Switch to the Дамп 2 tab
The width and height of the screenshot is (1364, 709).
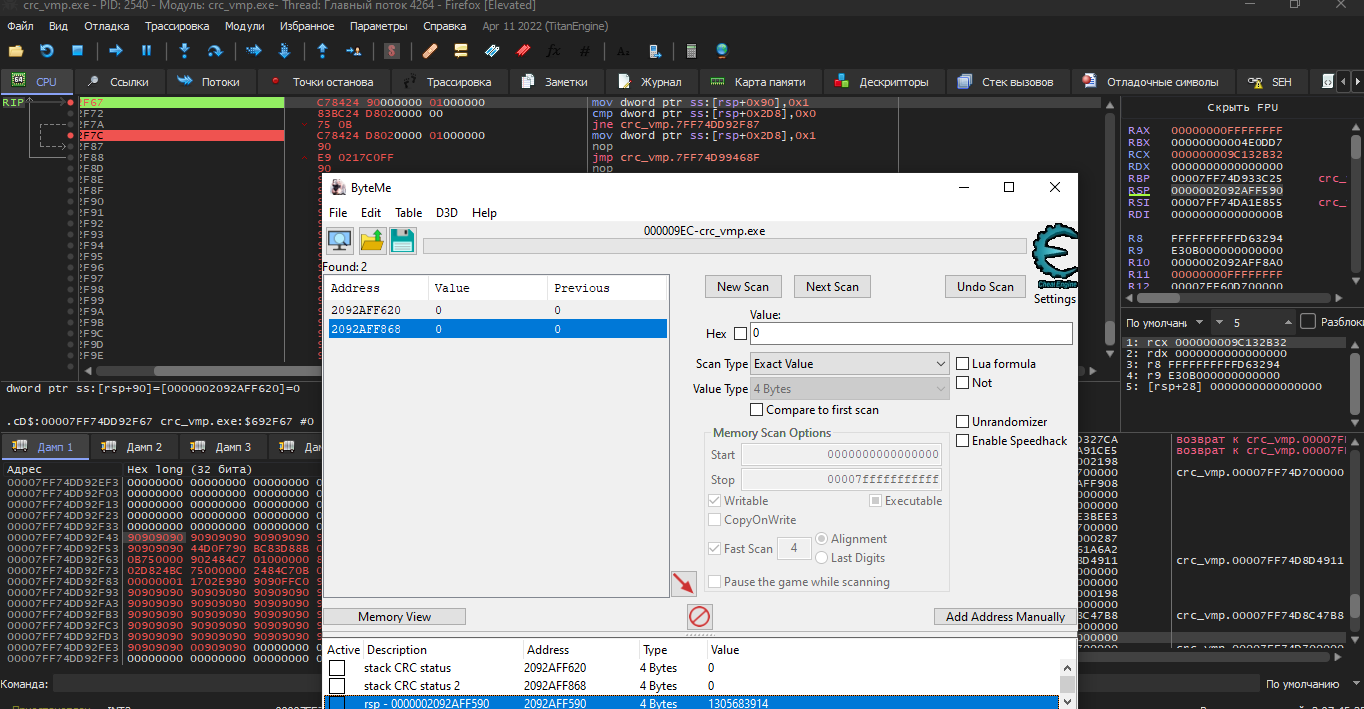coord(132,447)
